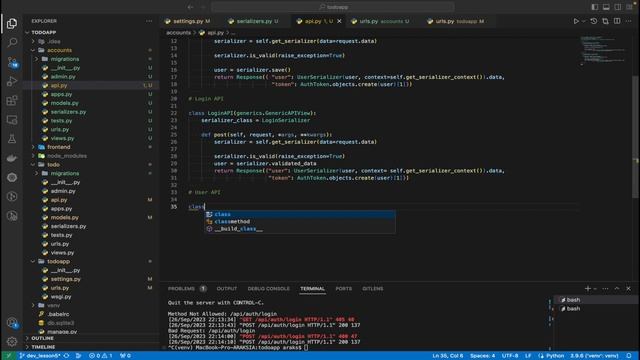Toggle the Primary Side Bar layout icon
Viewport: 640px width, 360px height.
[x=595, y=7]
